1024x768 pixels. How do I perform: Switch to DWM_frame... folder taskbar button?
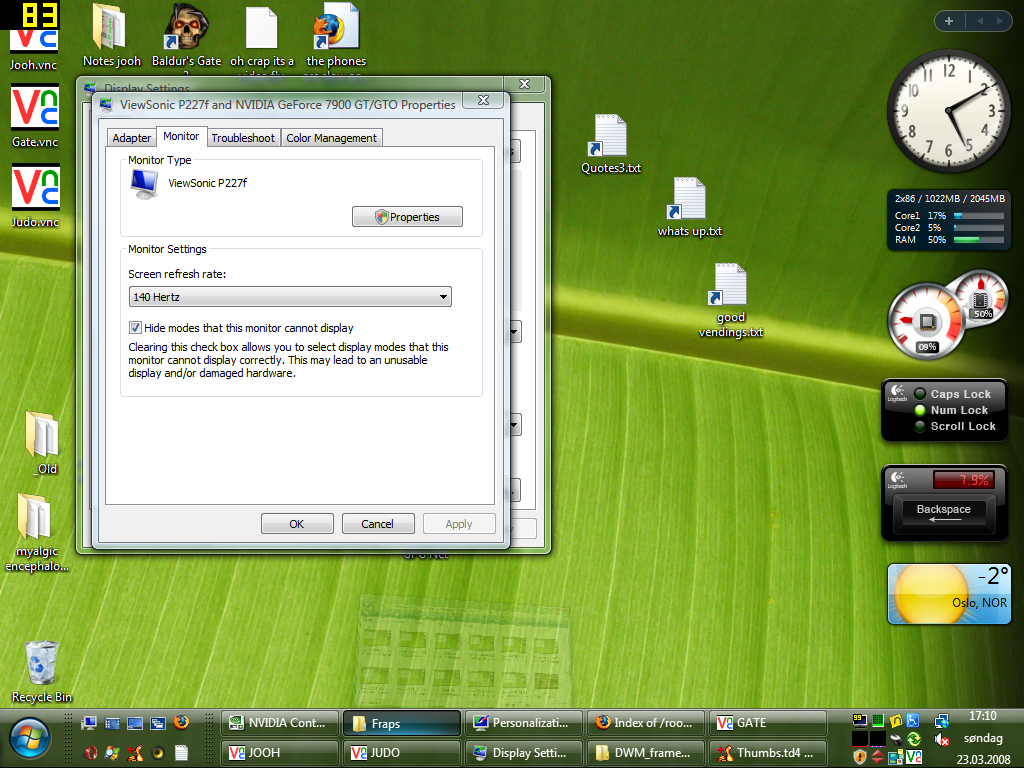click(646, 753)
